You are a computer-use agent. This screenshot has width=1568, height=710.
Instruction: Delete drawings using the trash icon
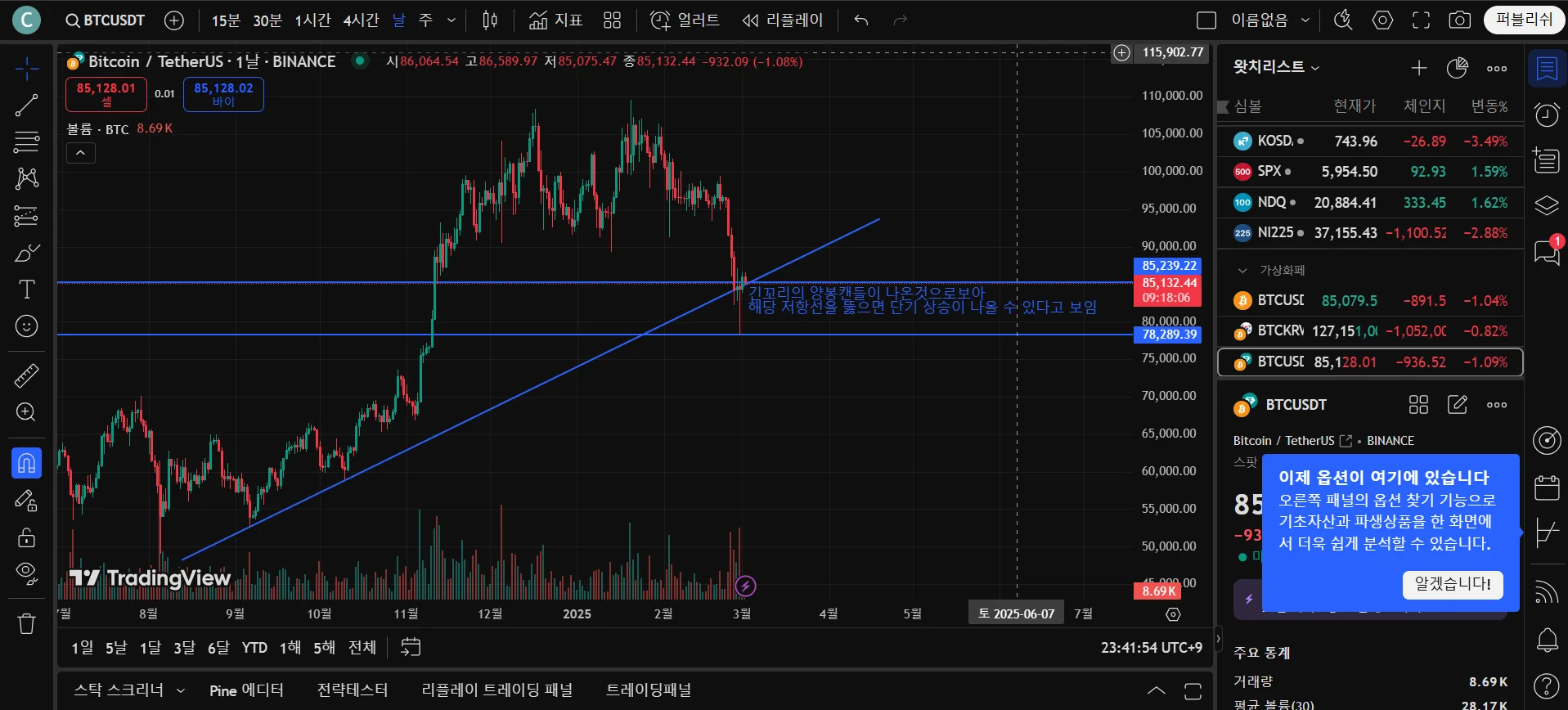27,624
